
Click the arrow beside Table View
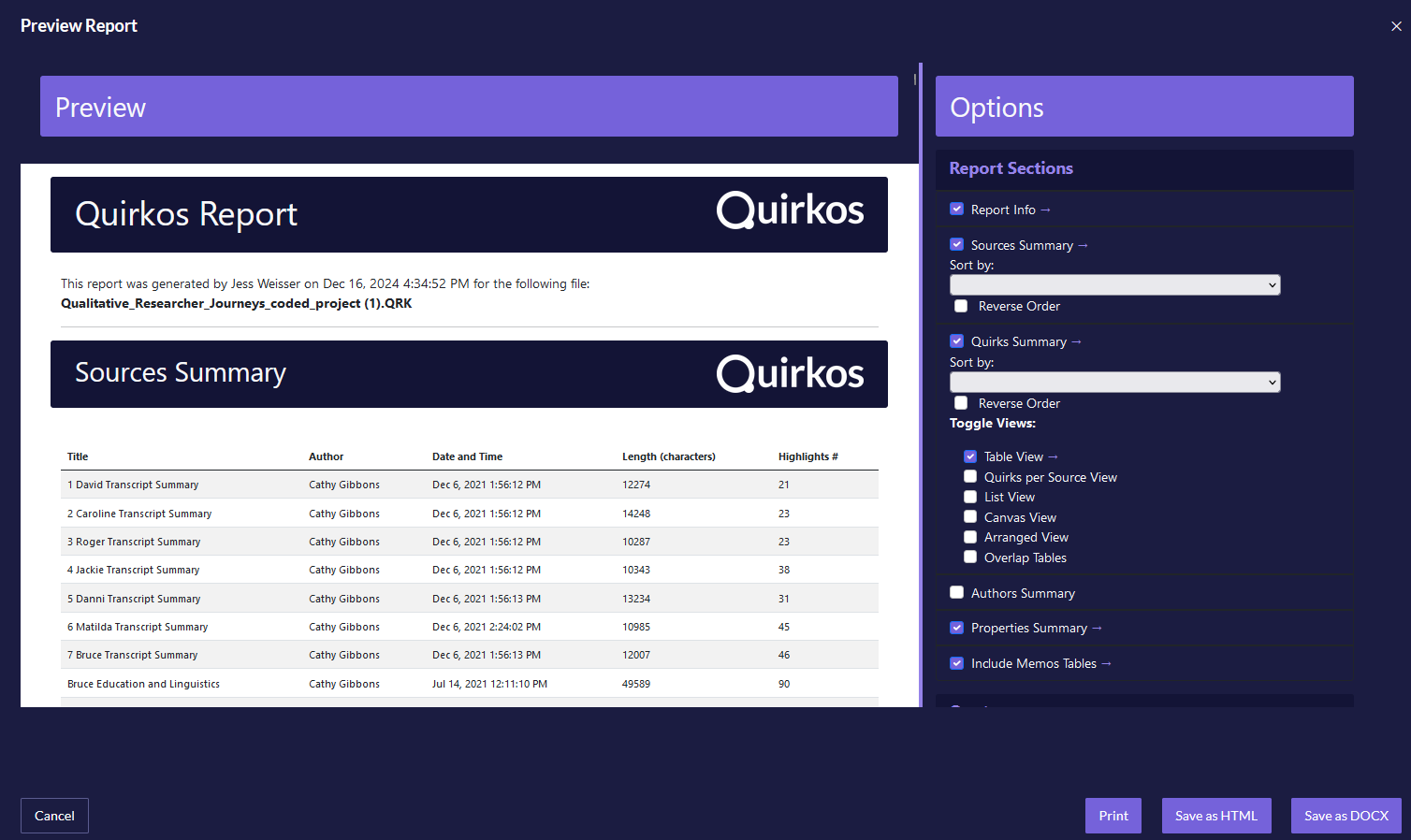click(x=1053, y=457)
